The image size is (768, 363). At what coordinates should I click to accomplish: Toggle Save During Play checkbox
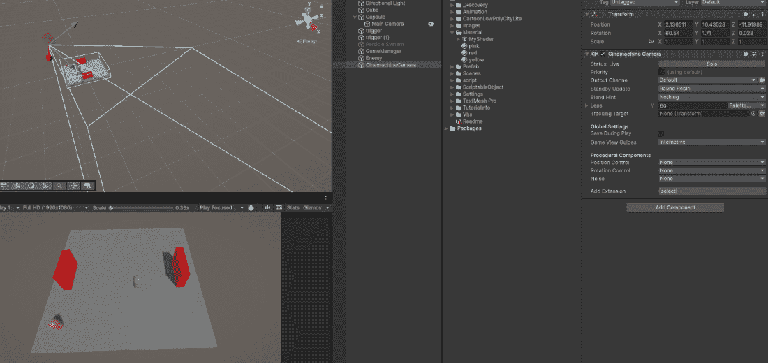(661, 133)
